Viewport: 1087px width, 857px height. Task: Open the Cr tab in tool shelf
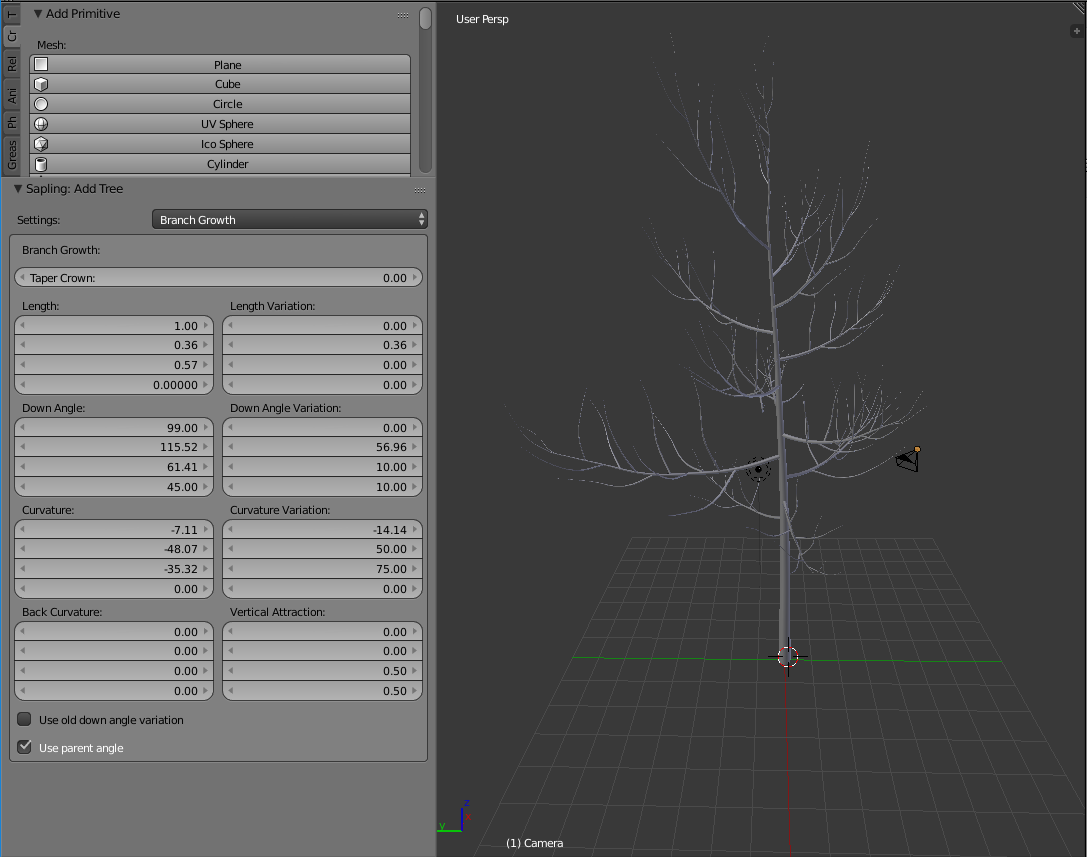tap(11, 36)
